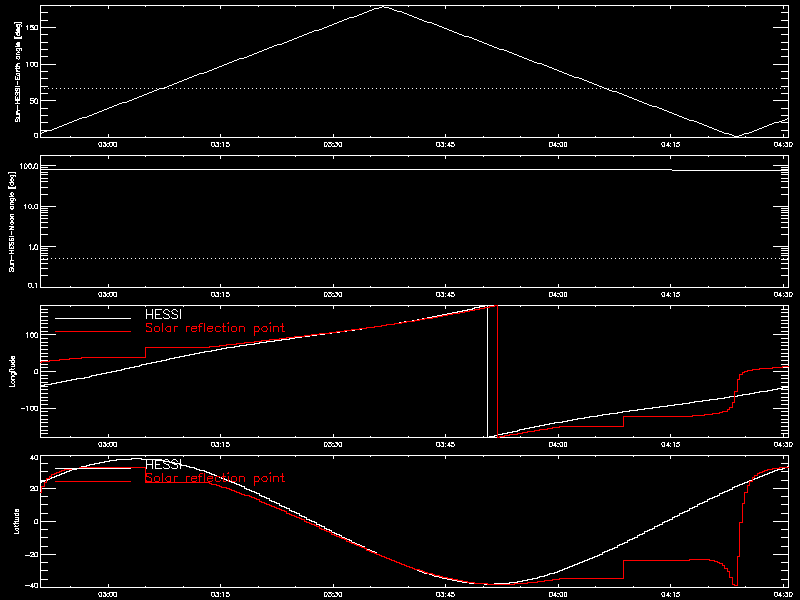Click 04:15 time label under Latitude plot
This screenshot has height=600, width=800.
tap(670, 594)
